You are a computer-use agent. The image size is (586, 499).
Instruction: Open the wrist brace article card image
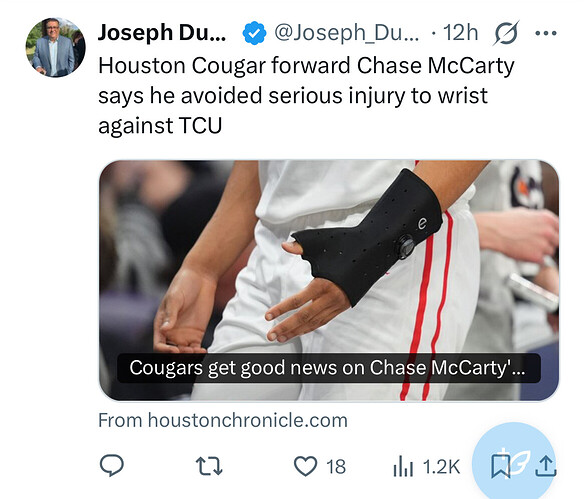(x=329, y=280)
